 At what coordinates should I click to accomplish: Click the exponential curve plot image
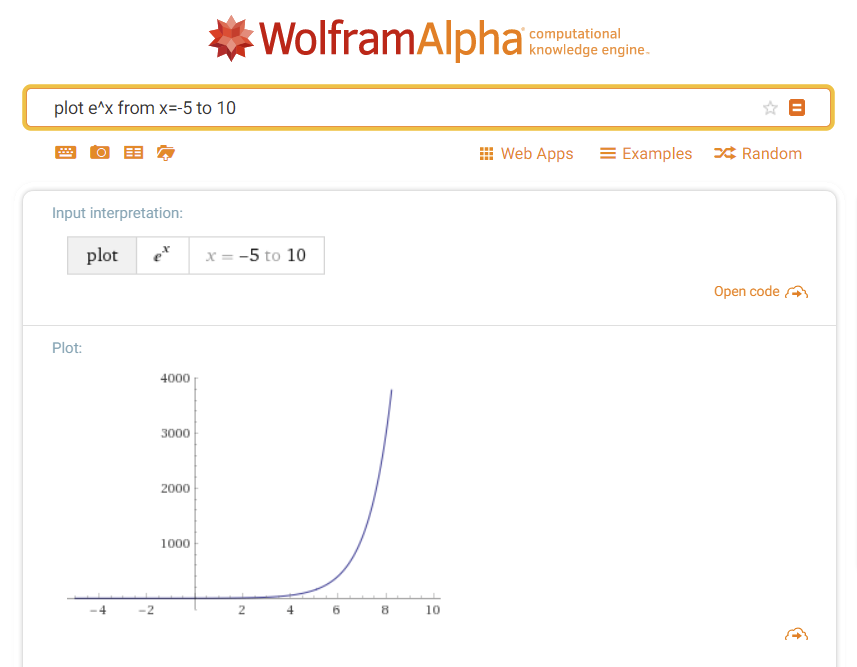254,494
